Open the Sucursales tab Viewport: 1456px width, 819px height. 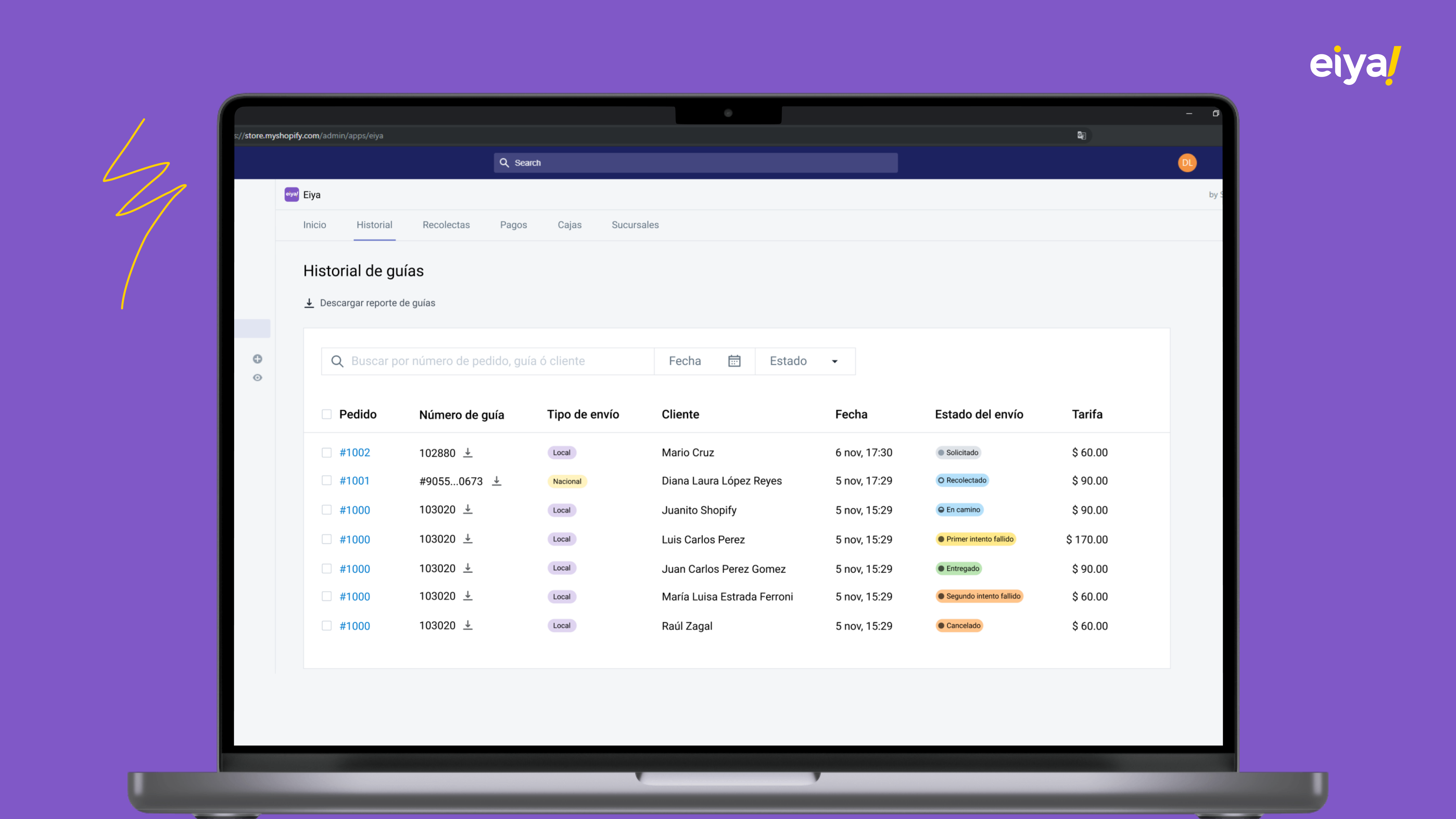pos(635,225)
